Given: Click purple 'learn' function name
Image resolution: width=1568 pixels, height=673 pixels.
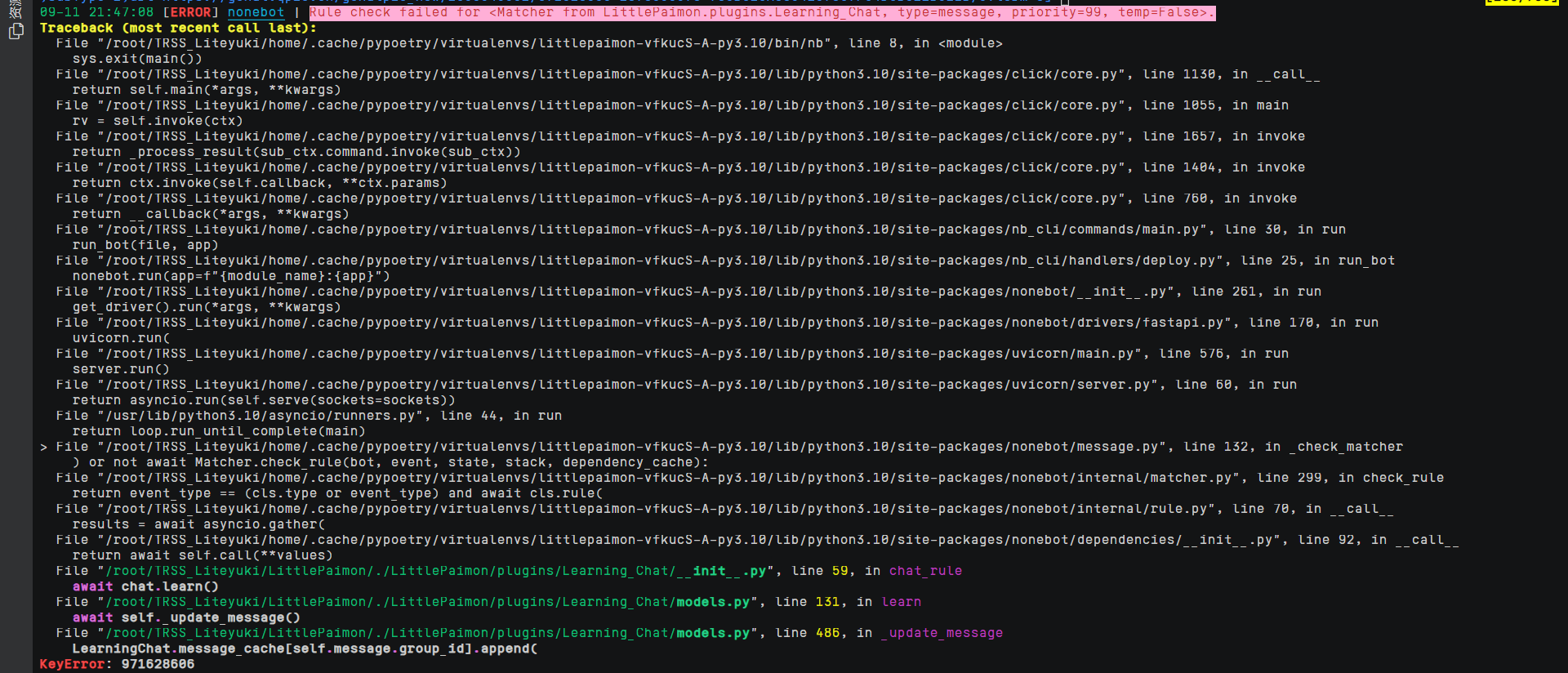Looking at the screenshot, I should point(901,602).
